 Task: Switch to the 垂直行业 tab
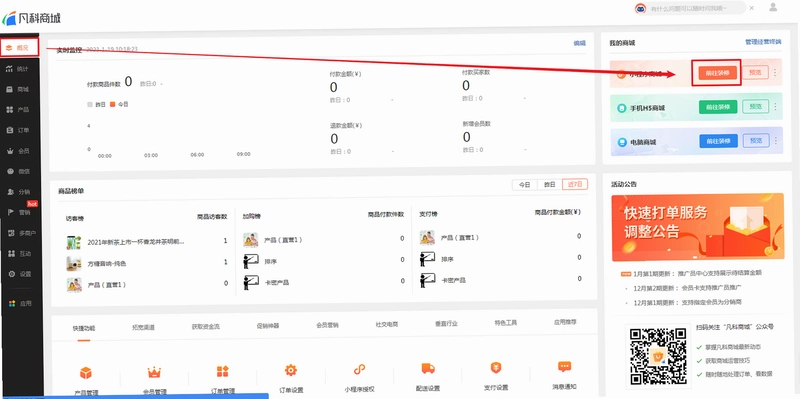(x=446, y=323)
